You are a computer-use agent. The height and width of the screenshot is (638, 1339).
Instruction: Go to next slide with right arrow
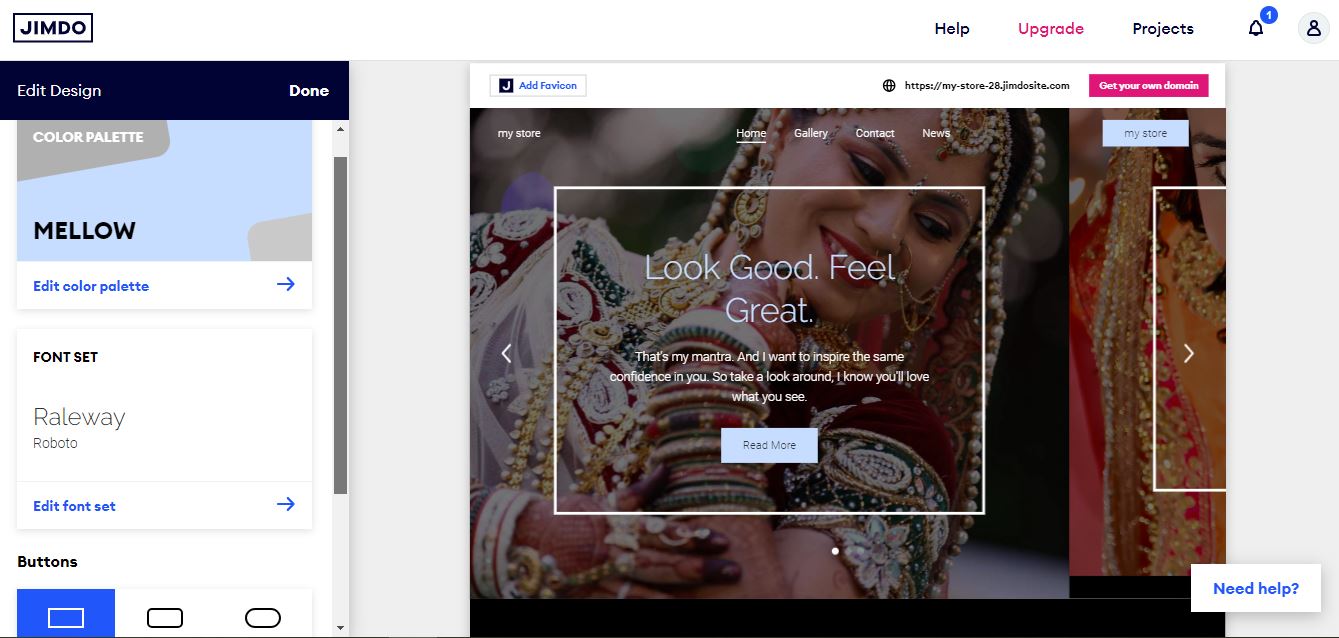[1189, 353]
